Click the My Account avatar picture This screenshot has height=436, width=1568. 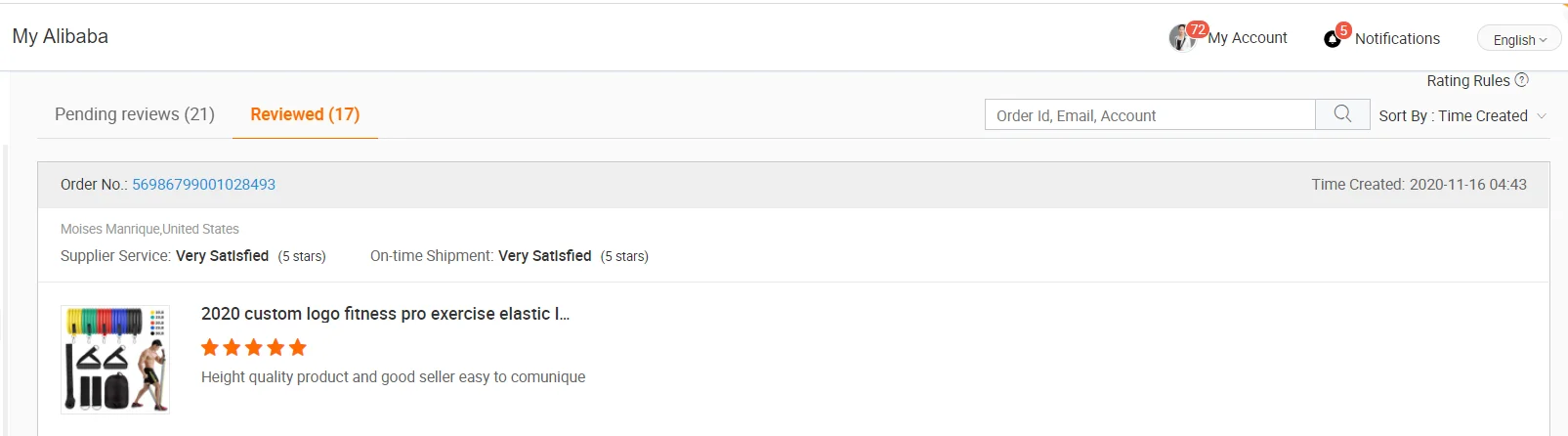point(1181,38)
